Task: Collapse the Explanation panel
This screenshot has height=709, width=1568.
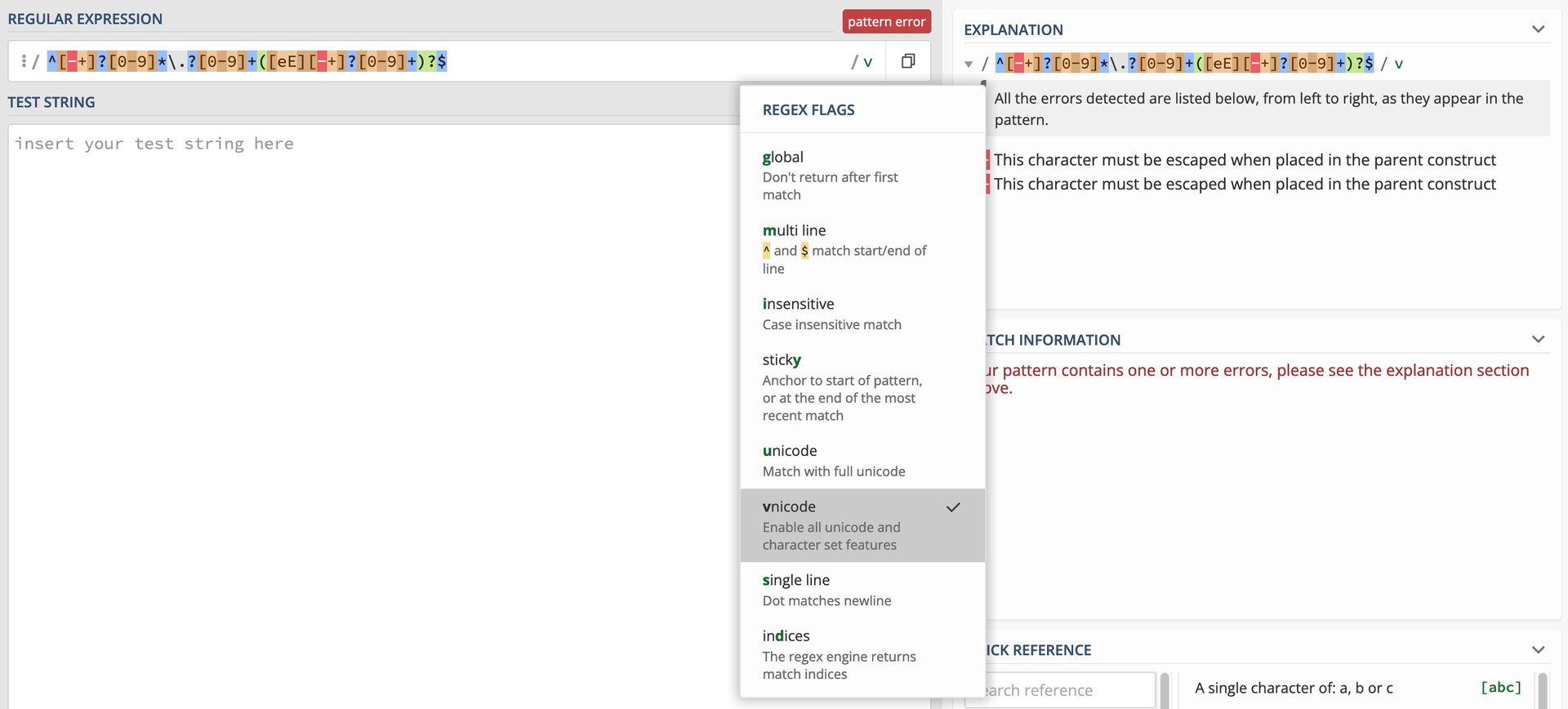Action: pyautogui.click(x=1538, y=29)
